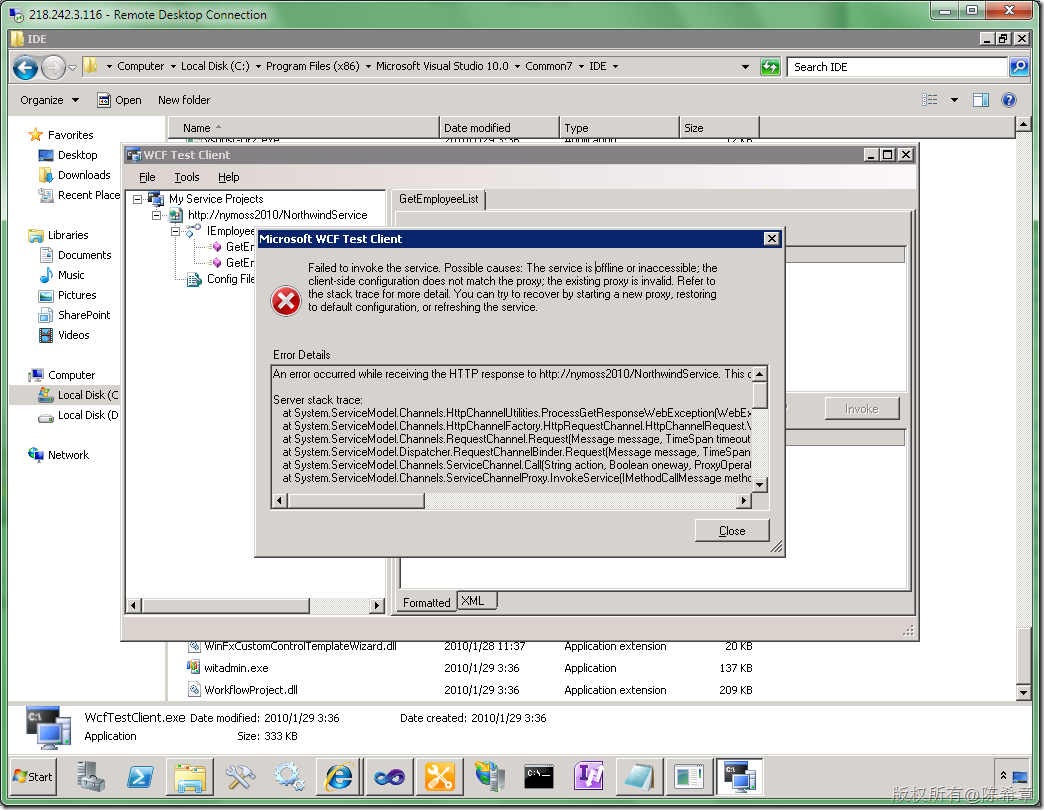1044x810 pixels.
Task: Collapse the NorthwindService URL tree node
Action: tap(156, 215)
